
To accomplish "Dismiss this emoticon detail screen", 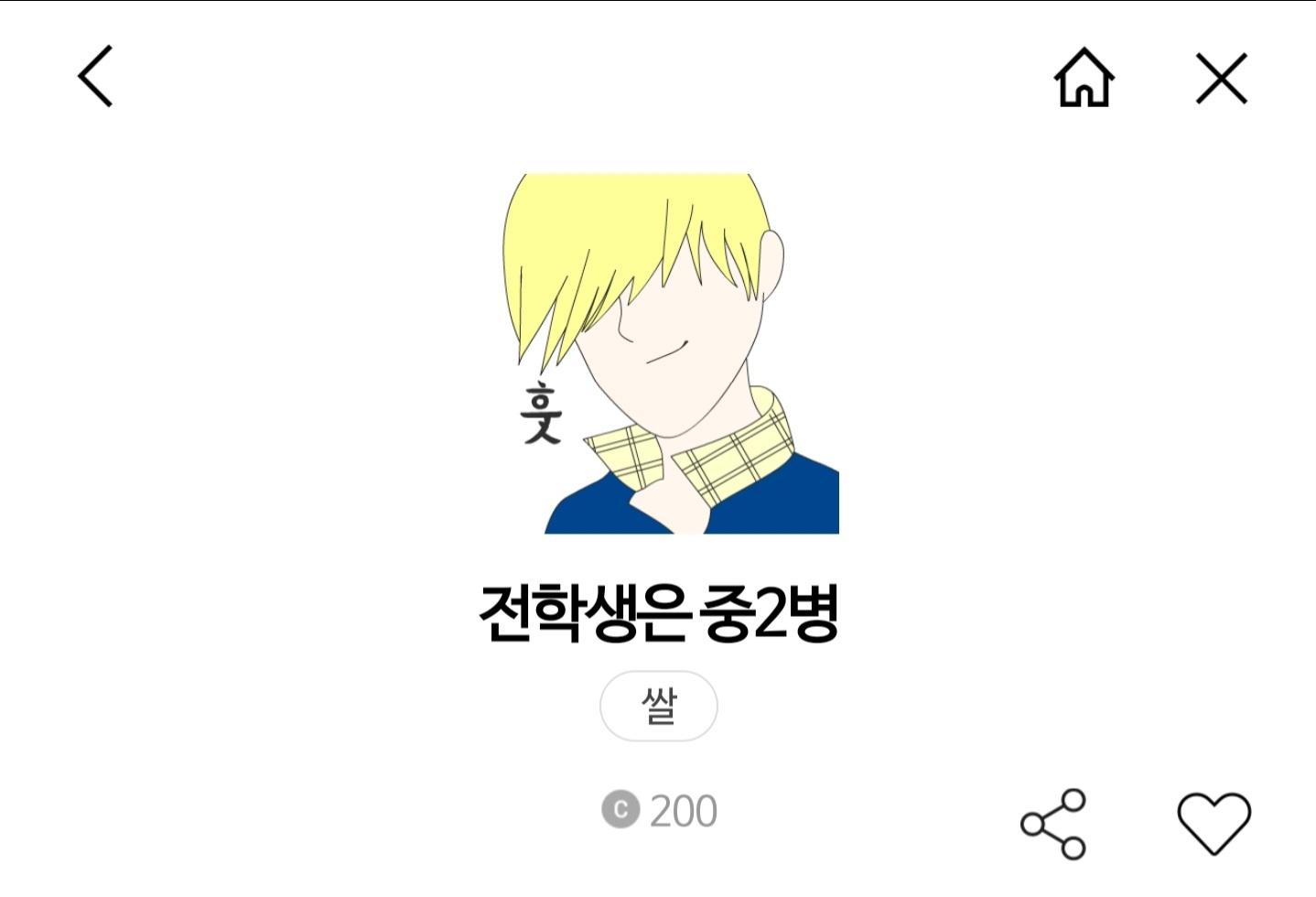I will pyautogui.click(x=1222, y=78).
